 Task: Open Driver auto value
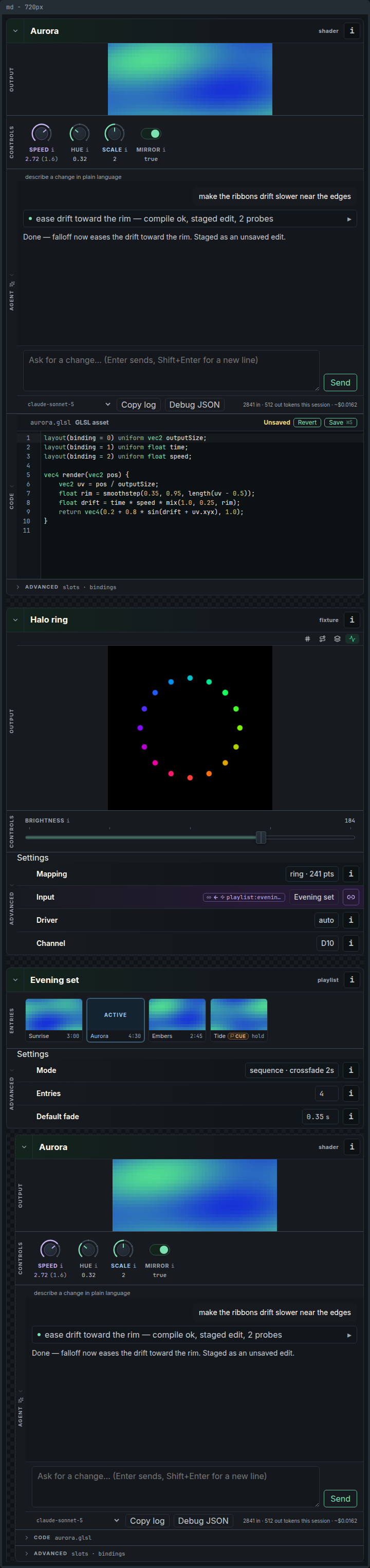326,920
